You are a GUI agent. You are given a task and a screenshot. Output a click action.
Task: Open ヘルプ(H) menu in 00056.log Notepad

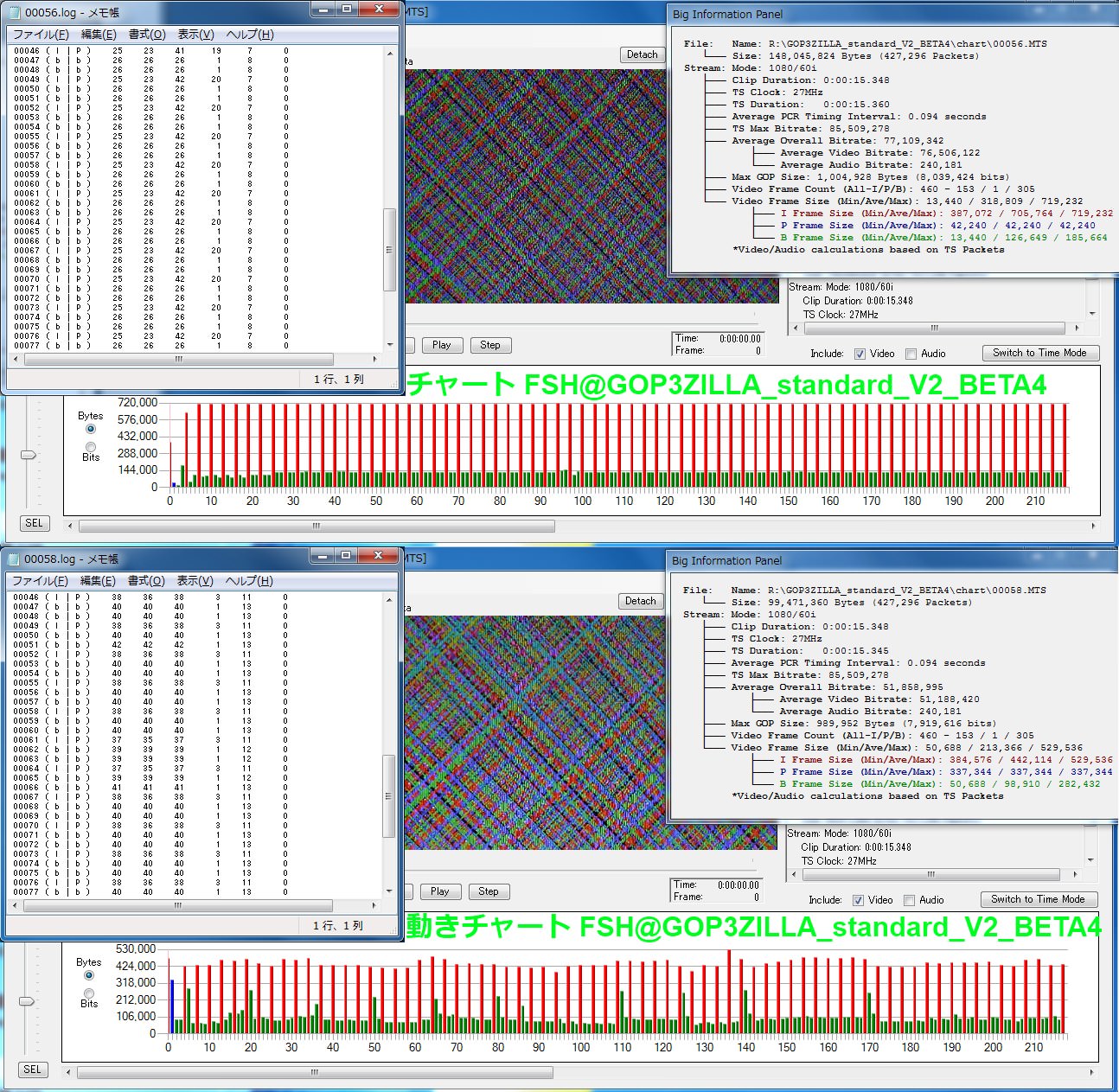tap(249, 35)
